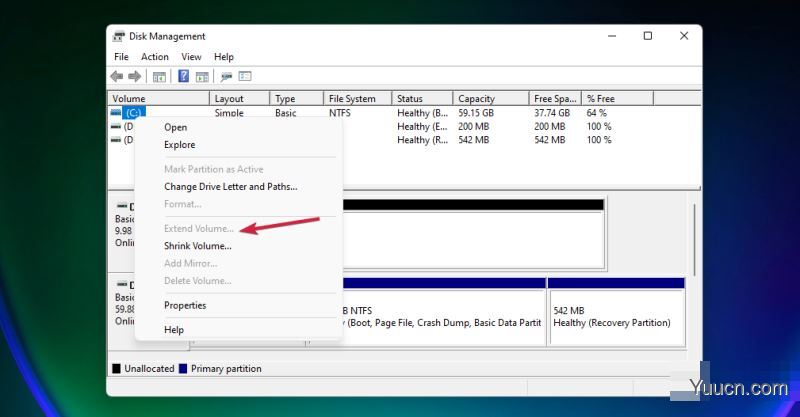Screen dimensions: 800x417
Task: Click the 37.74 GB free space cell
Action: tap(552, 112)
